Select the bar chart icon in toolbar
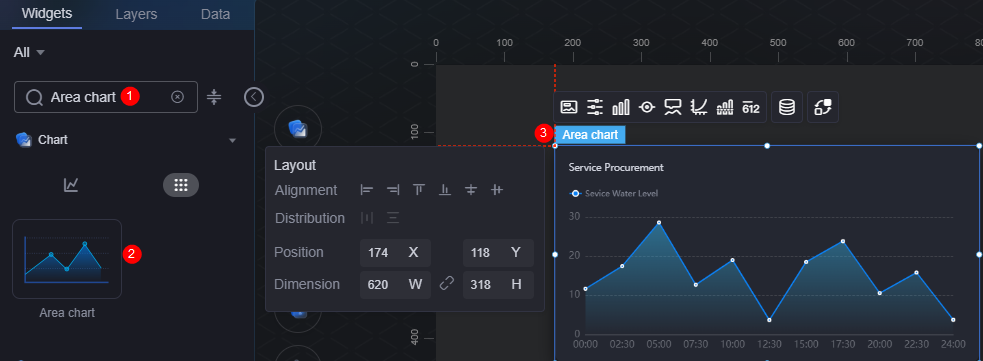This screenshot has height=361, width=983. click(x=621, y=107)
